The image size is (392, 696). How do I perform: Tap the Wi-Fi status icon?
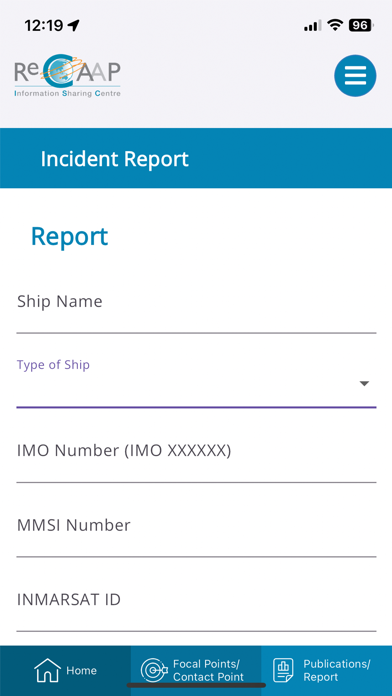click(335, 25)
